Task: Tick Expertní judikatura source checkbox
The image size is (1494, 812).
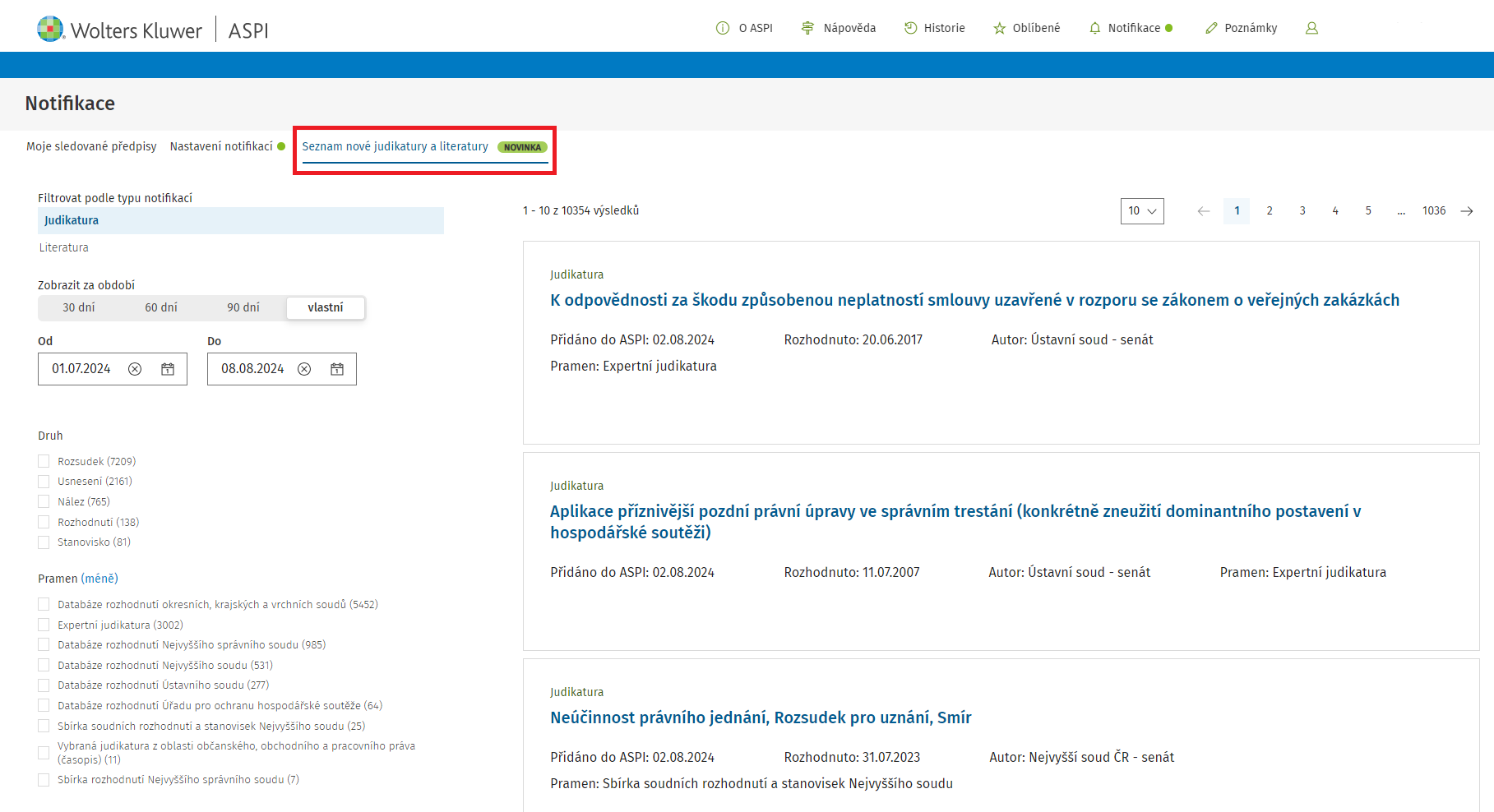Action: [x=44, y=625]
